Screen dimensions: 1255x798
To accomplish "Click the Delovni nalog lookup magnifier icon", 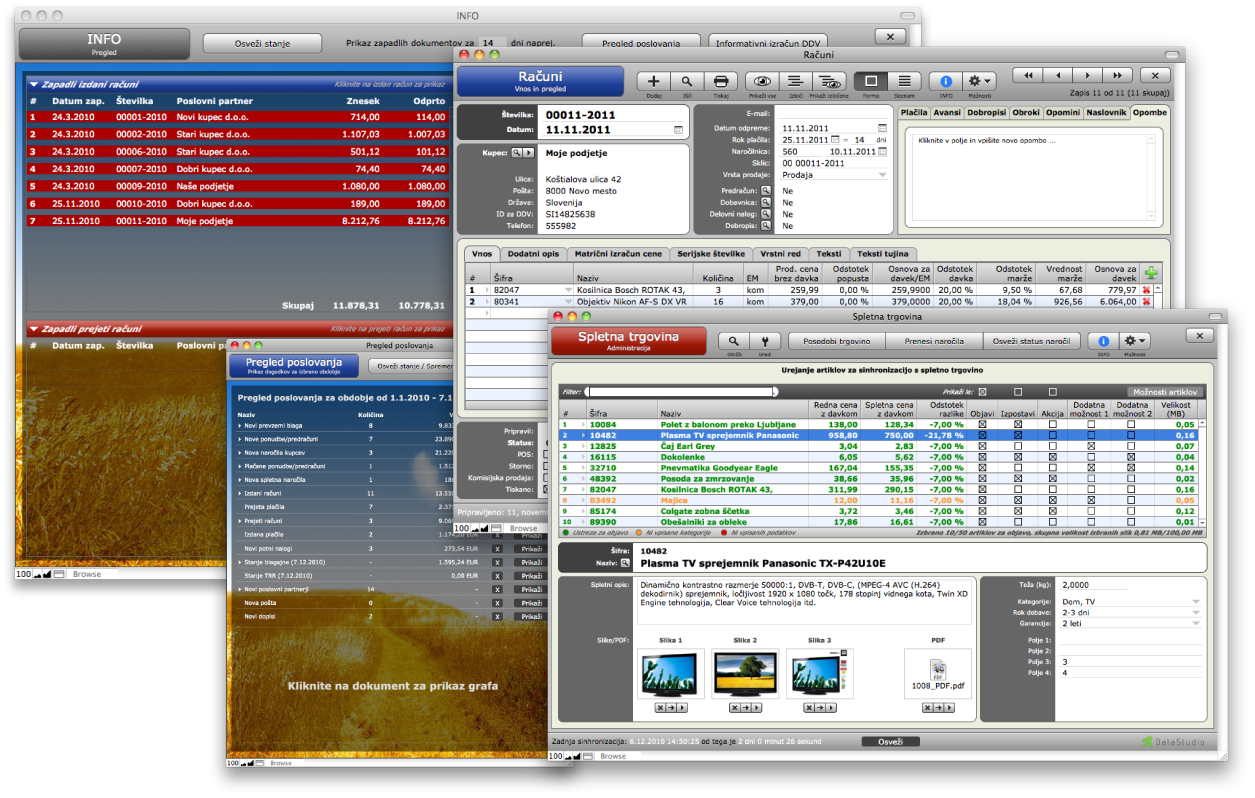I will point(765,213).
